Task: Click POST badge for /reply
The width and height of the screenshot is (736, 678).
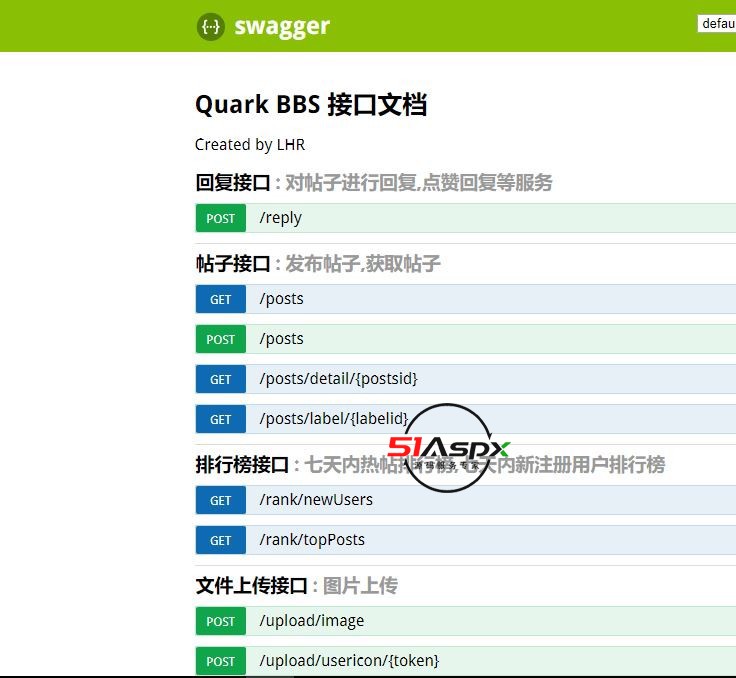Action: [x=221, y=218]
